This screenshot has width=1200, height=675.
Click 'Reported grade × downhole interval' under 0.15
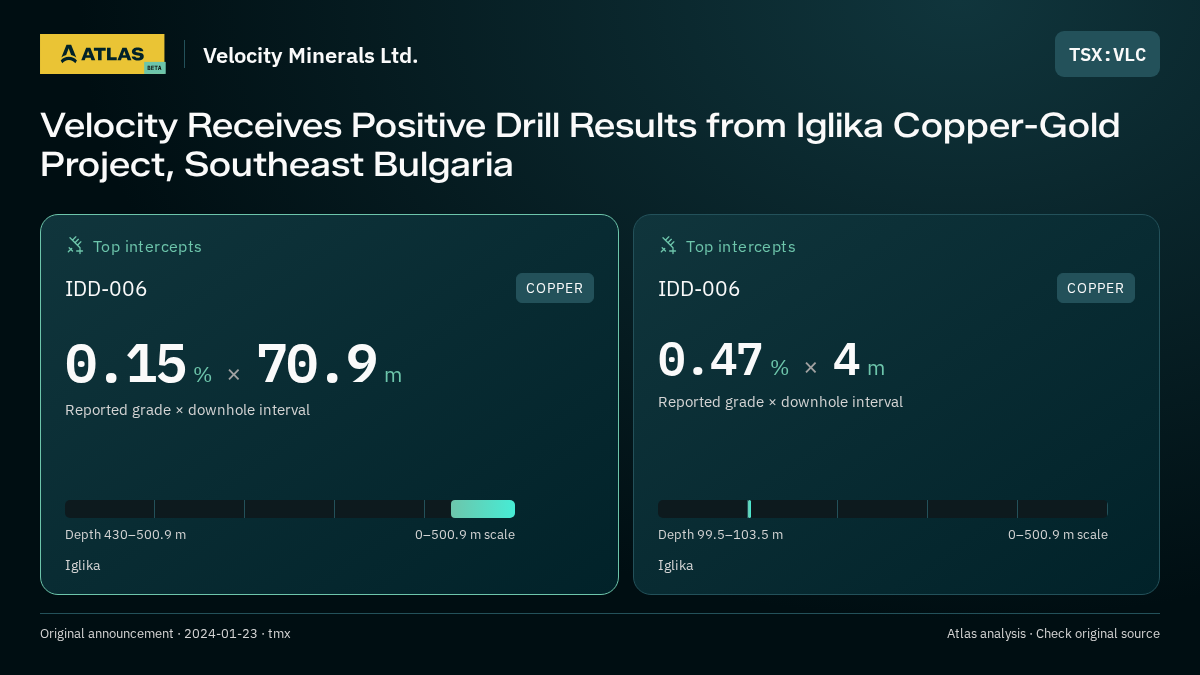(187, 410)
